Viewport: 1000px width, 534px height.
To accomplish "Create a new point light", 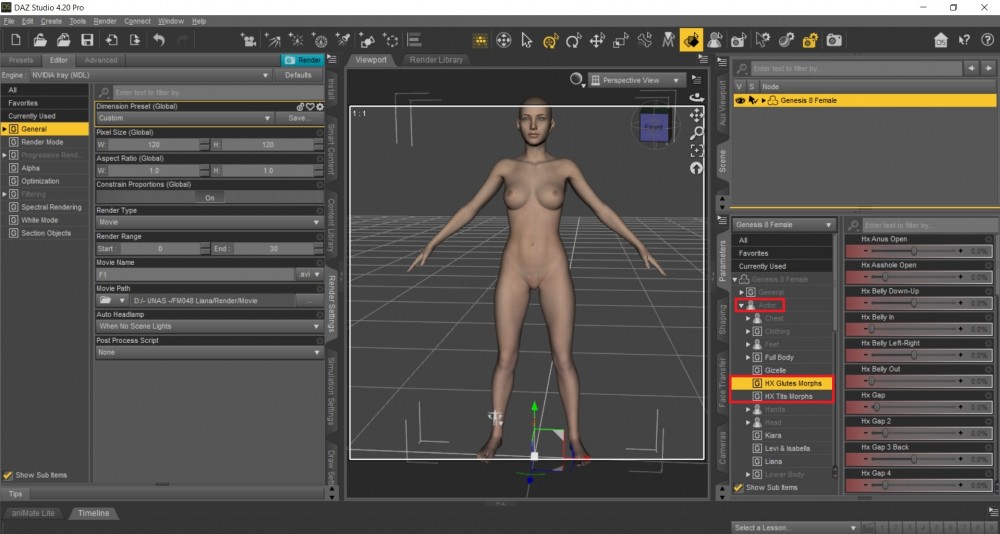I will (x=296, y=40).
